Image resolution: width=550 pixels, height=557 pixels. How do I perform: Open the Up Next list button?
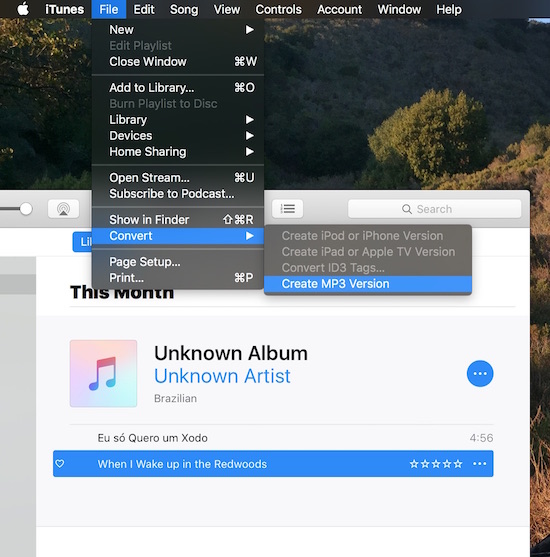click(x=287, y=209)
